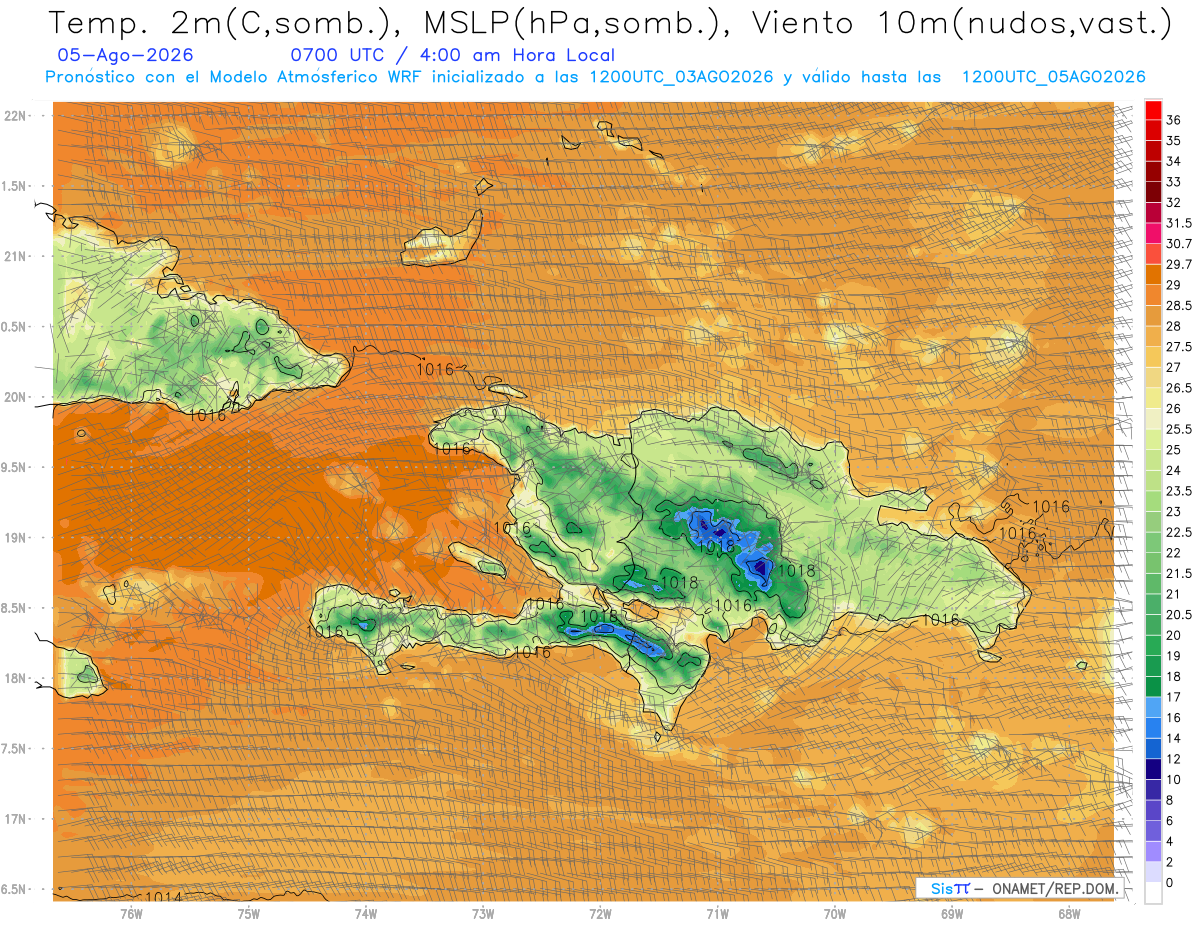The height and width of the screenshot is (927, 1200).
Task: Click the '1014' isobar label at map bottom
Action: click(164, 897)
